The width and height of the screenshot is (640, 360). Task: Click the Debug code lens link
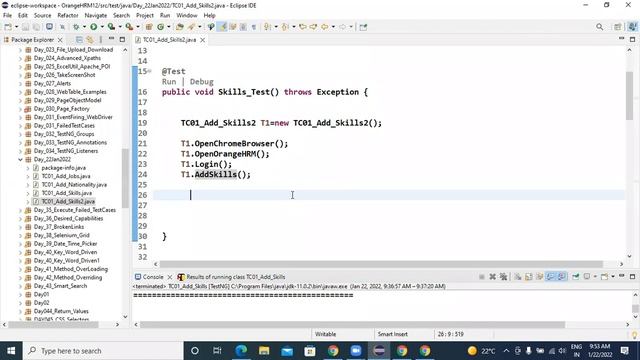(x=202, y=82)
